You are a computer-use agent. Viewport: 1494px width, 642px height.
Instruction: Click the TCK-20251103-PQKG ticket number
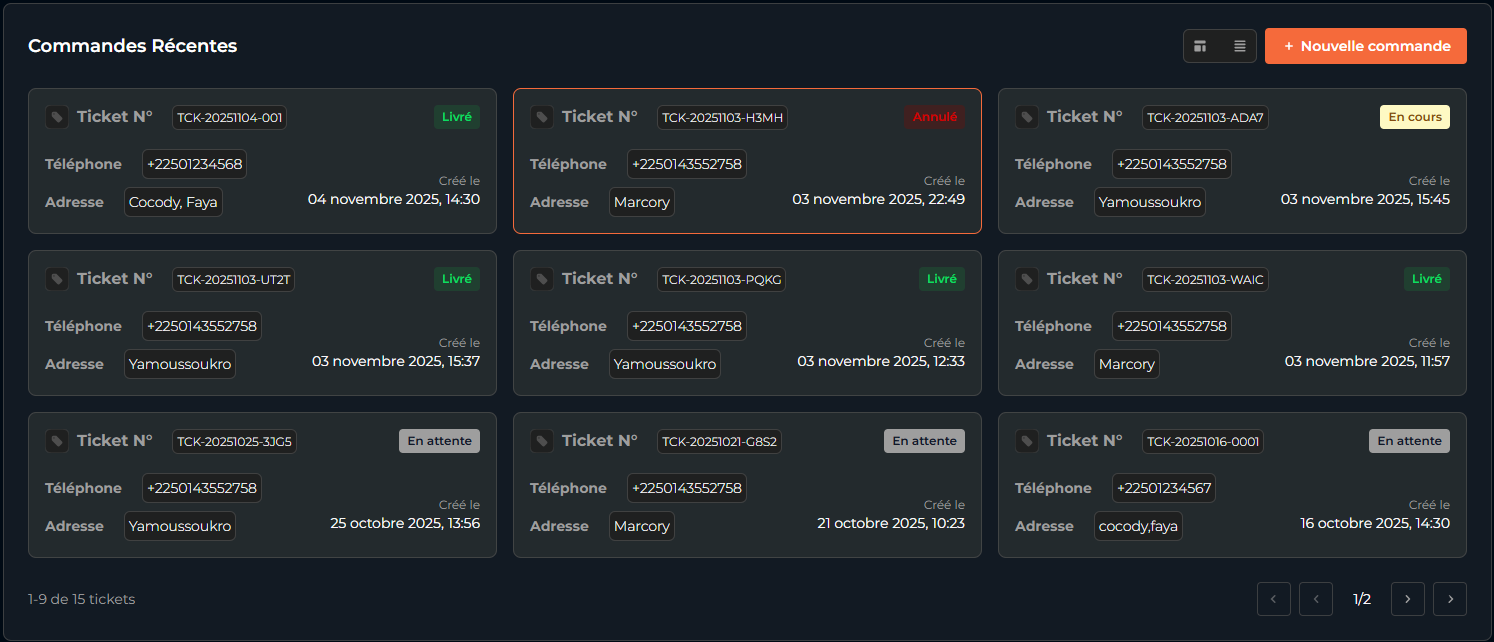[x=721, y=279]
